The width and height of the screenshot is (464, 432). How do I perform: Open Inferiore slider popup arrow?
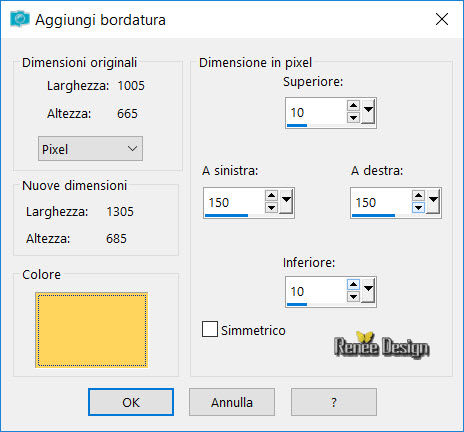coord(368,290)
